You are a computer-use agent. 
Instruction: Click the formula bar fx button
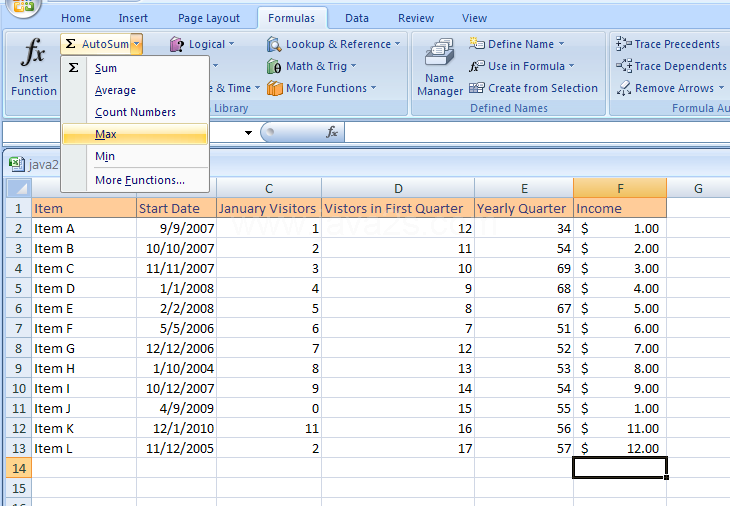coord(332,132)
